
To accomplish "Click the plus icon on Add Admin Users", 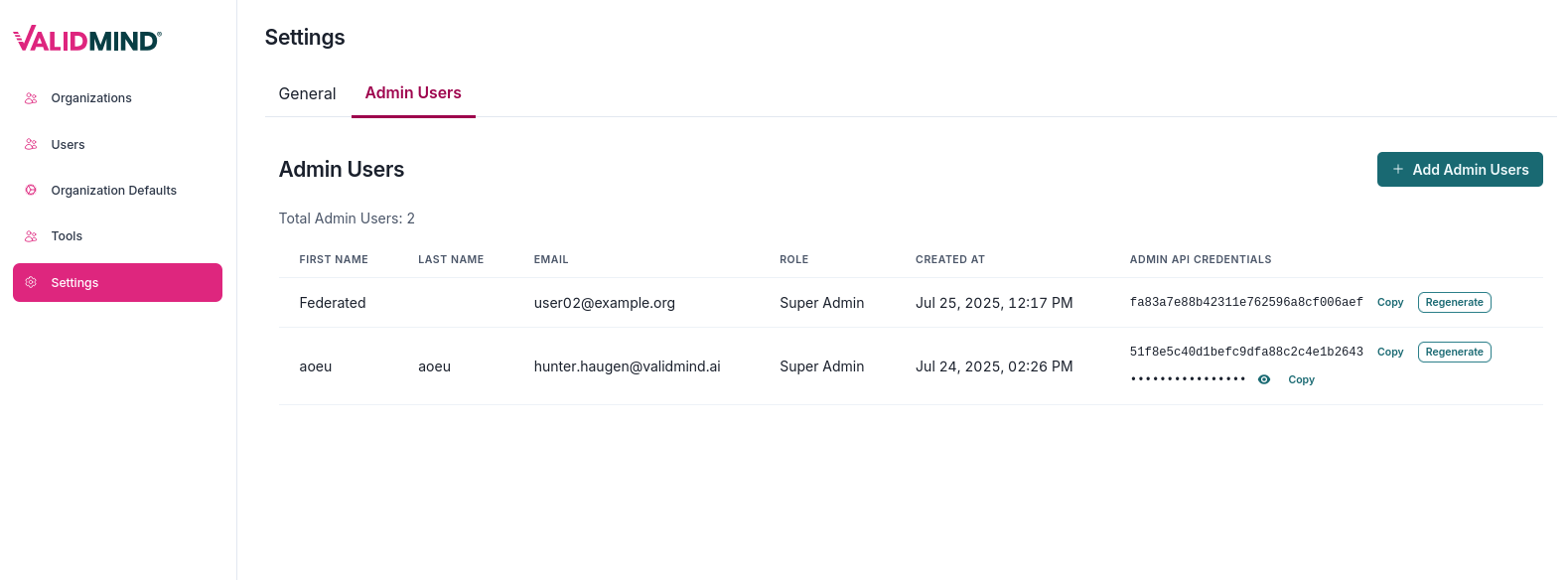I will point(1398,170).
